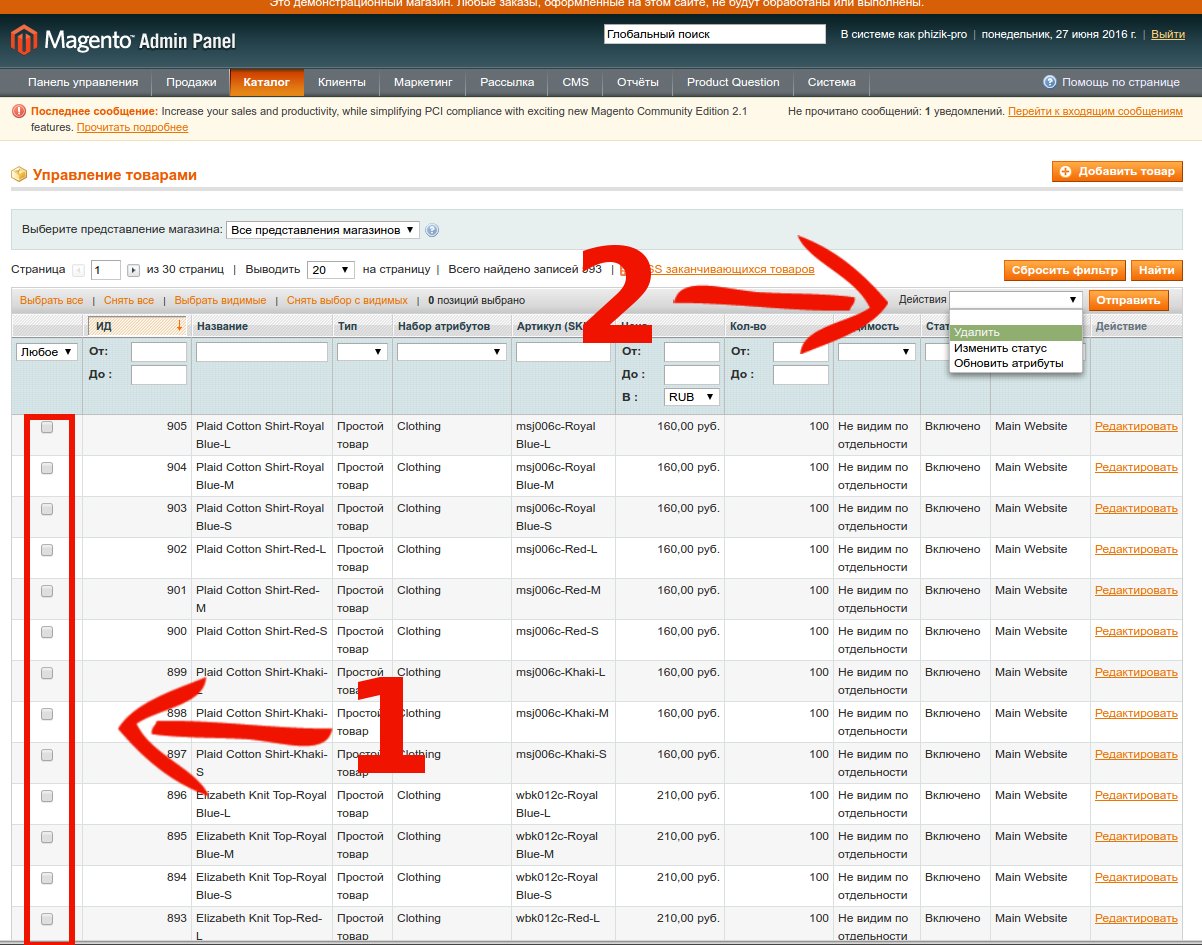Image resolution: width=1202 pixels, height=945 pixels.
Task: Open the Маркетинг menu
Action: (423, 82)
